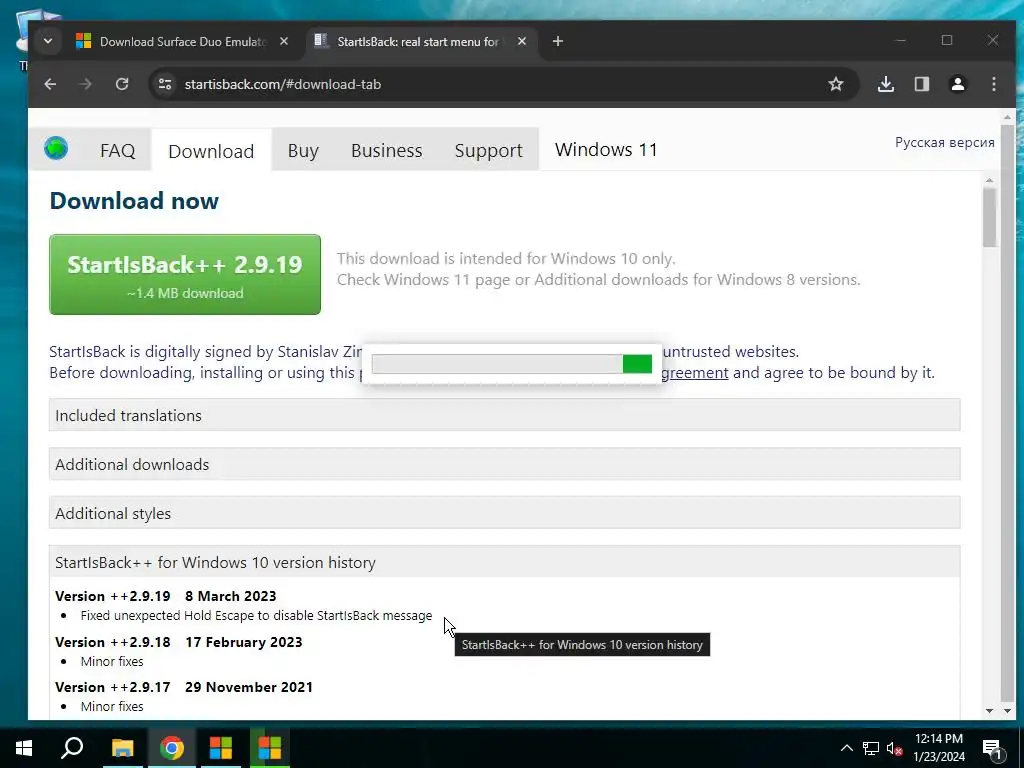Viewport: 1024px width, 768px height.
Task: Click the green loading progress bar
Action: click(x=511, y=364)
